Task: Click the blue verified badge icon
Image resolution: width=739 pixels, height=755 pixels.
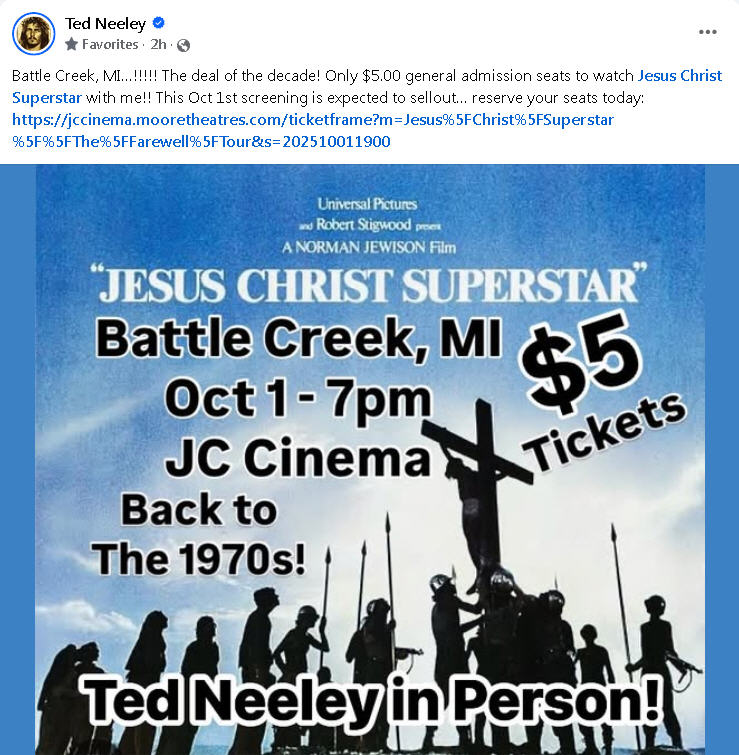Action: 159,23
